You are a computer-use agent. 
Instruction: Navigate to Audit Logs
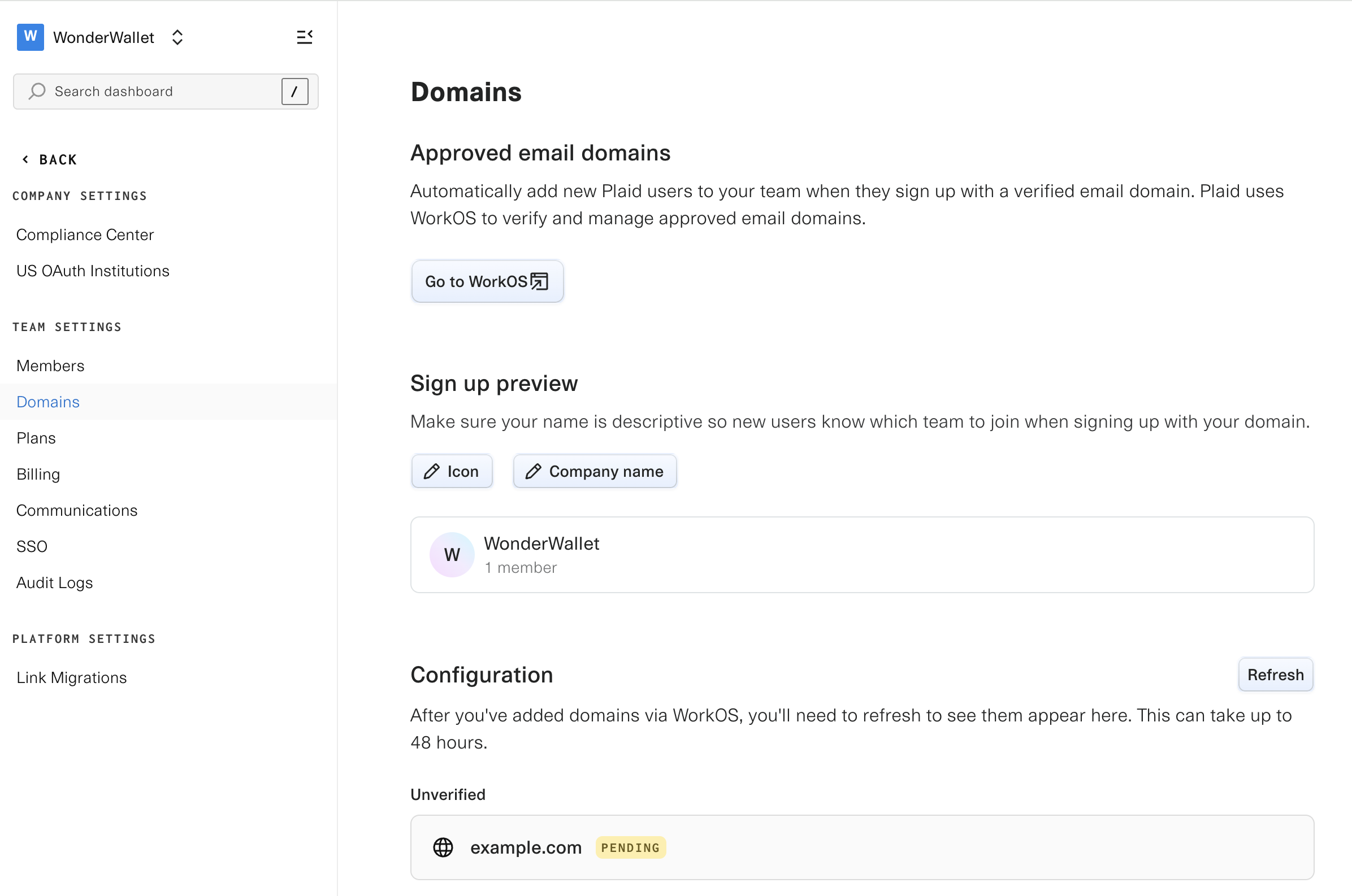(54, 582)
